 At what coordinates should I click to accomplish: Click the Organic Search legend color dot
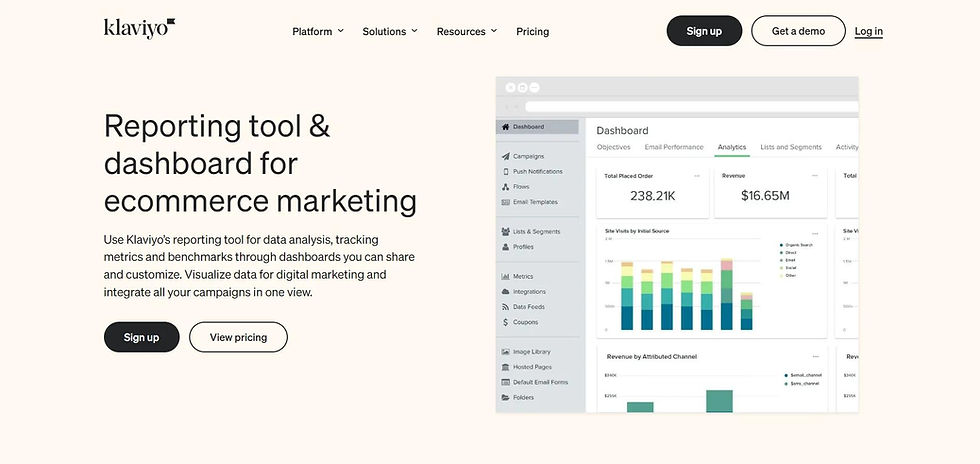tap(781, 245)
